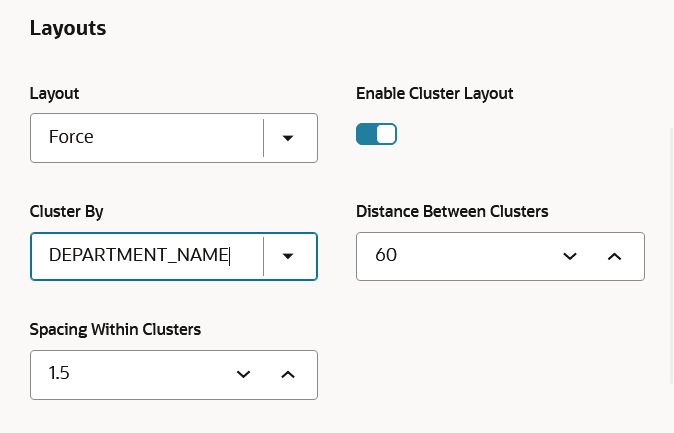The height and width of the screenshot is (433, 674).
Task: Decrease the Spacing Within Clusters value
Action: pos(243,375)
